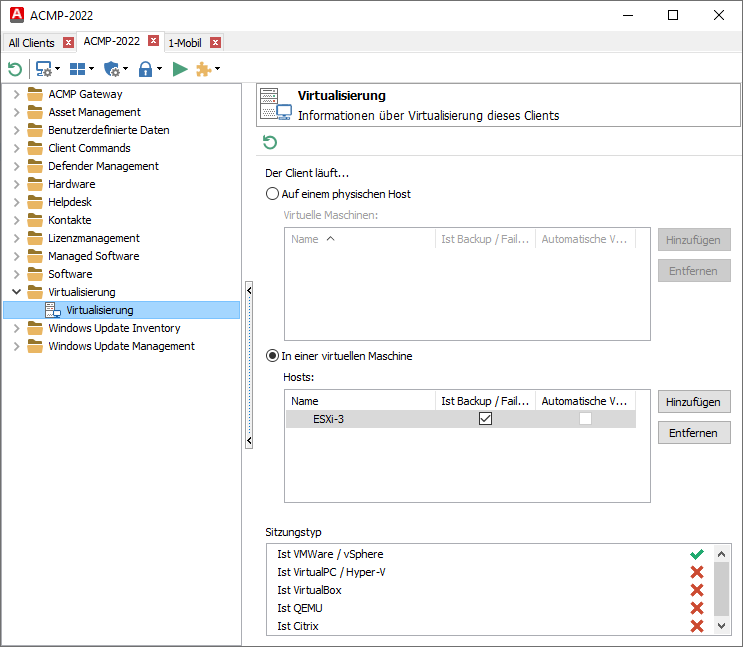Click the Ist Backup / Fail... Hosts column header
This screenshot has height=647, width=743.
[x=485, y=401]
